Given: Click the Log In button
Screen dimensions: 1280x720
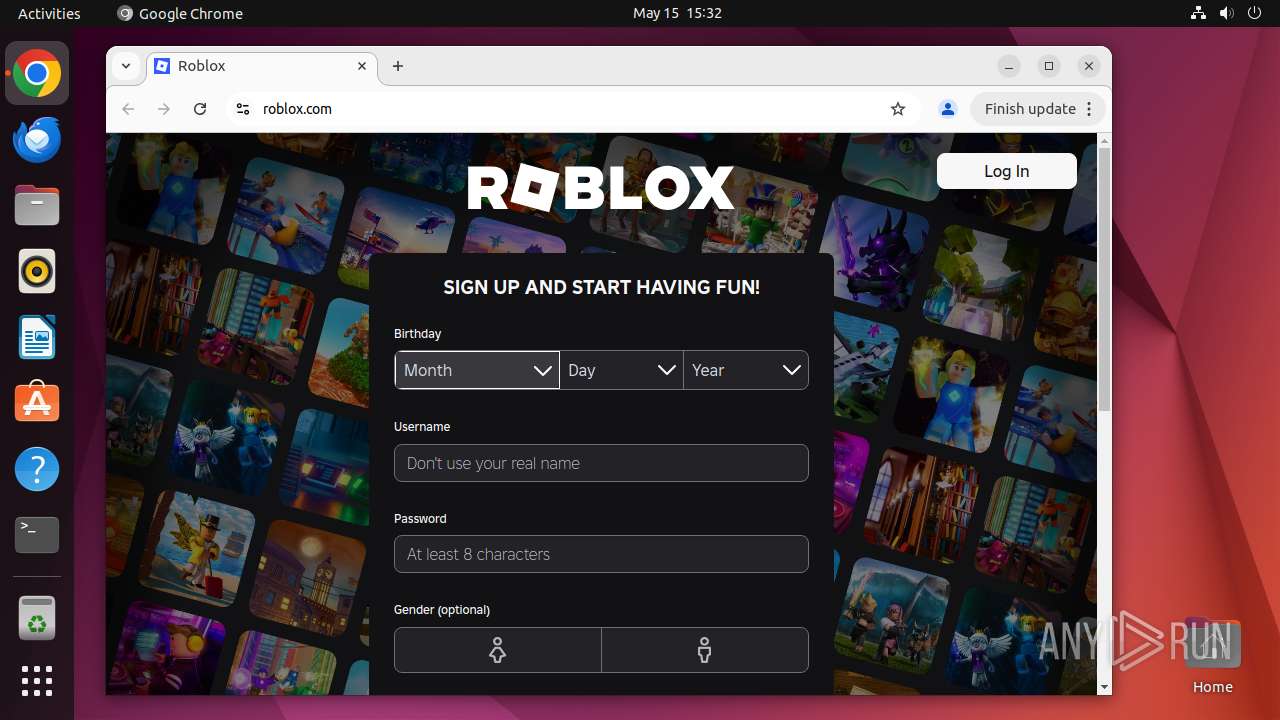Looking at the screenshot, I should 1007,171.
